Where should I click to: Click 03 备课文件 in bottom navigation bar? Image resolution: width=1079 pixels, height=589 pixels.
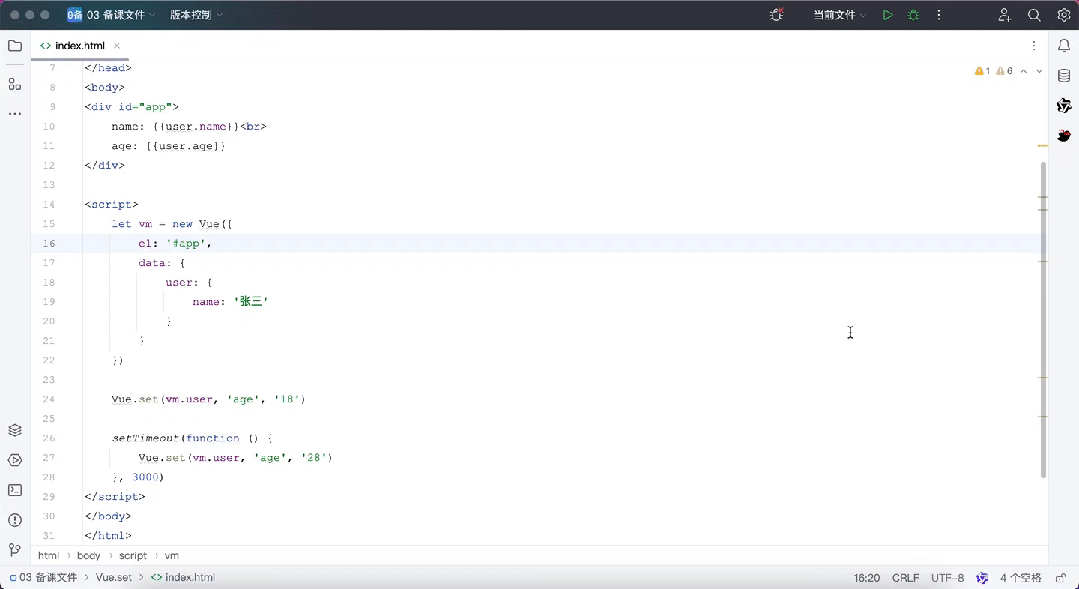pos(43,578)
